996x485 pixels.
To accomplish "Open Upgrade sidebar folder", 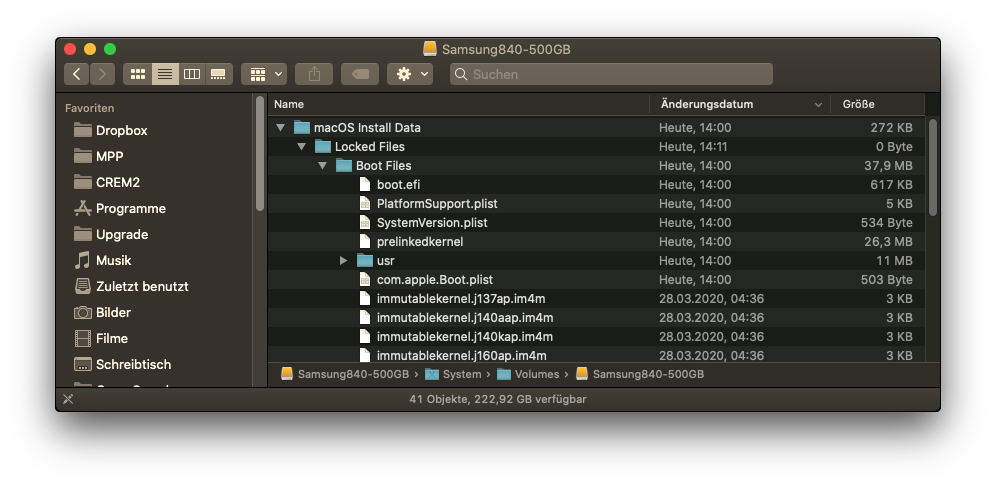I will [111, 235].
